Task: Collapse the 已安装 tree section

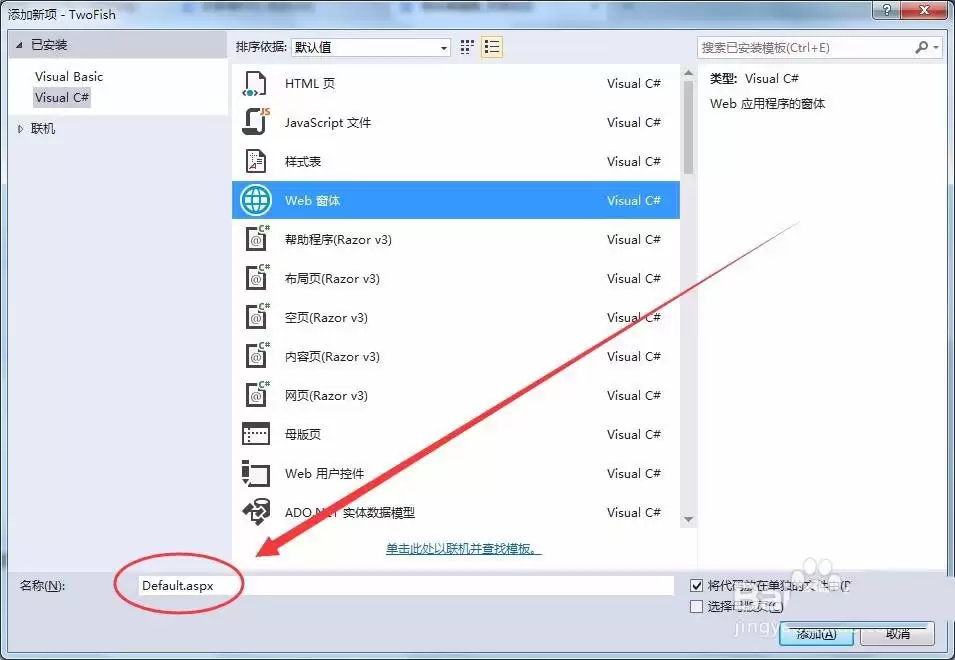Action: 17,44
